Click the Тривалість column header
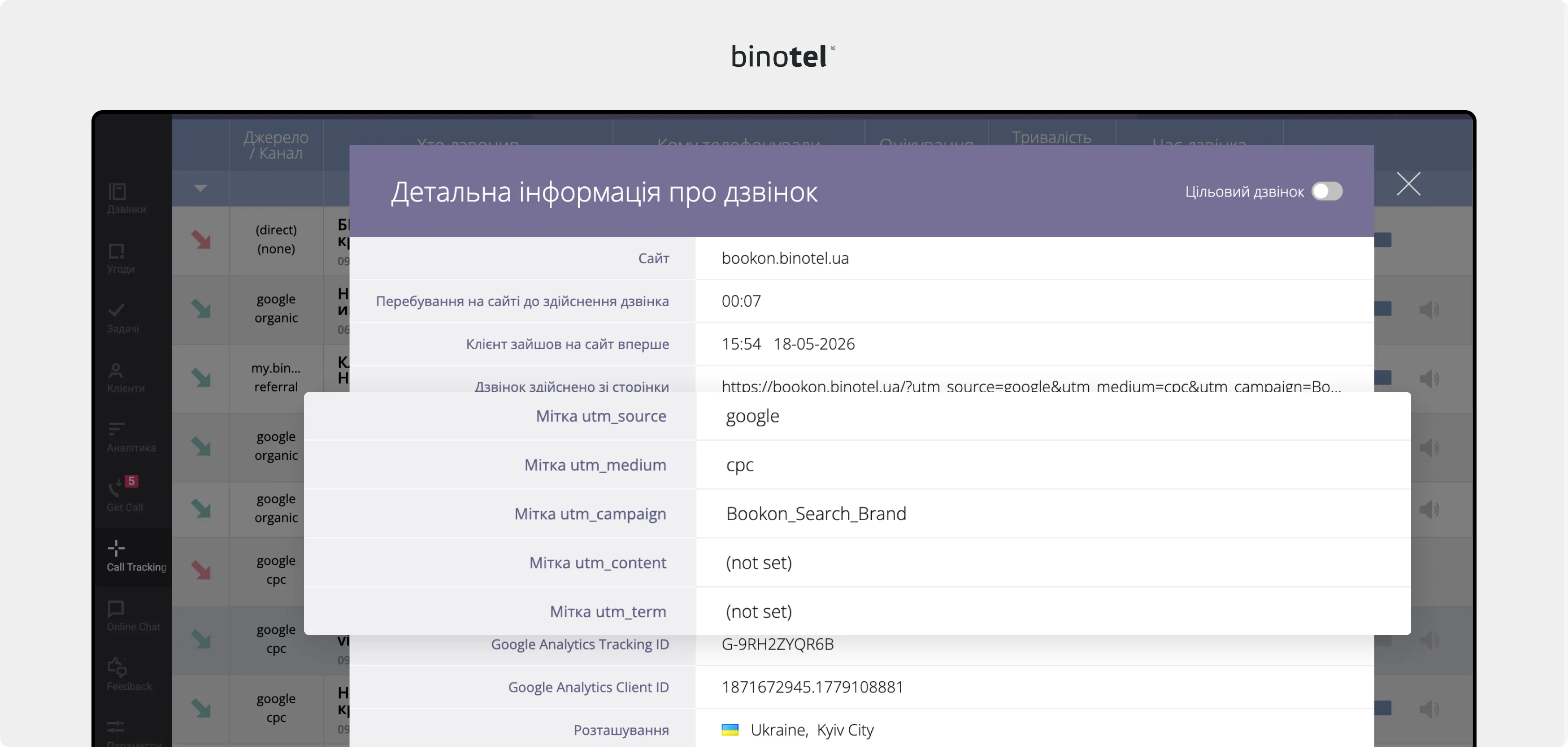1568x747 pixels. point(1051,138)
